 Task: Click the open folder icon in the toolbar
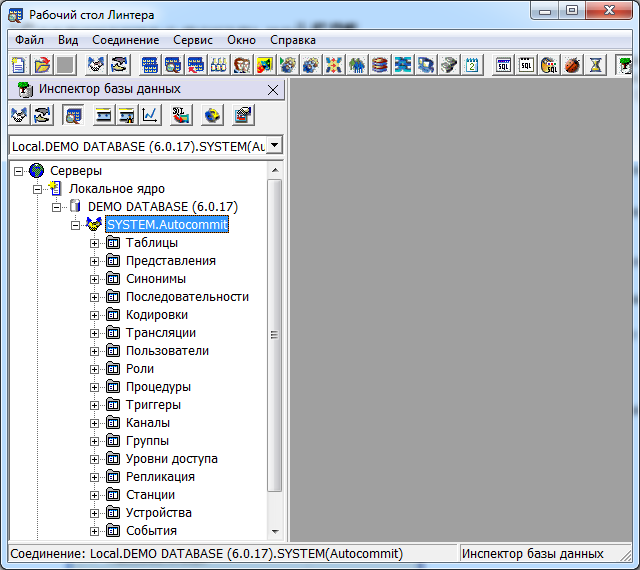pyautogui.click(x=42, y=65)
